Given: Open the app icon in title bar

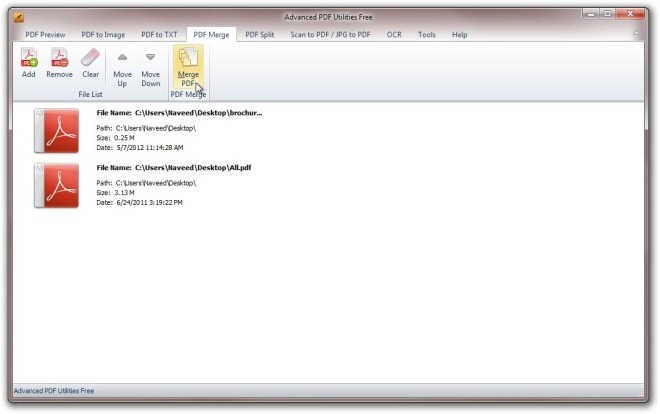Looking at the screenshot, I should 19,17.
